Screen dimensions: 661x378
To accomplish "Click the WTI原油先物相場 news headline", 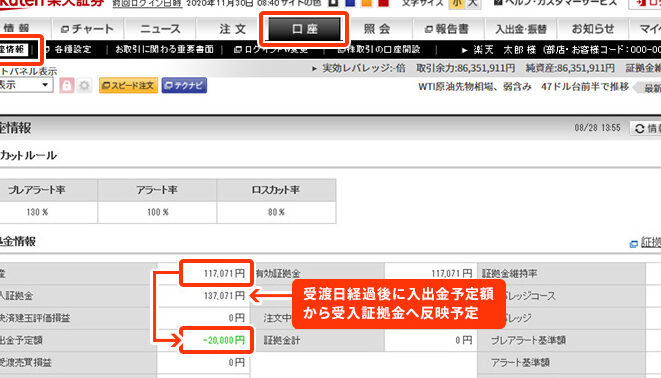I will (x=523, y=87).
